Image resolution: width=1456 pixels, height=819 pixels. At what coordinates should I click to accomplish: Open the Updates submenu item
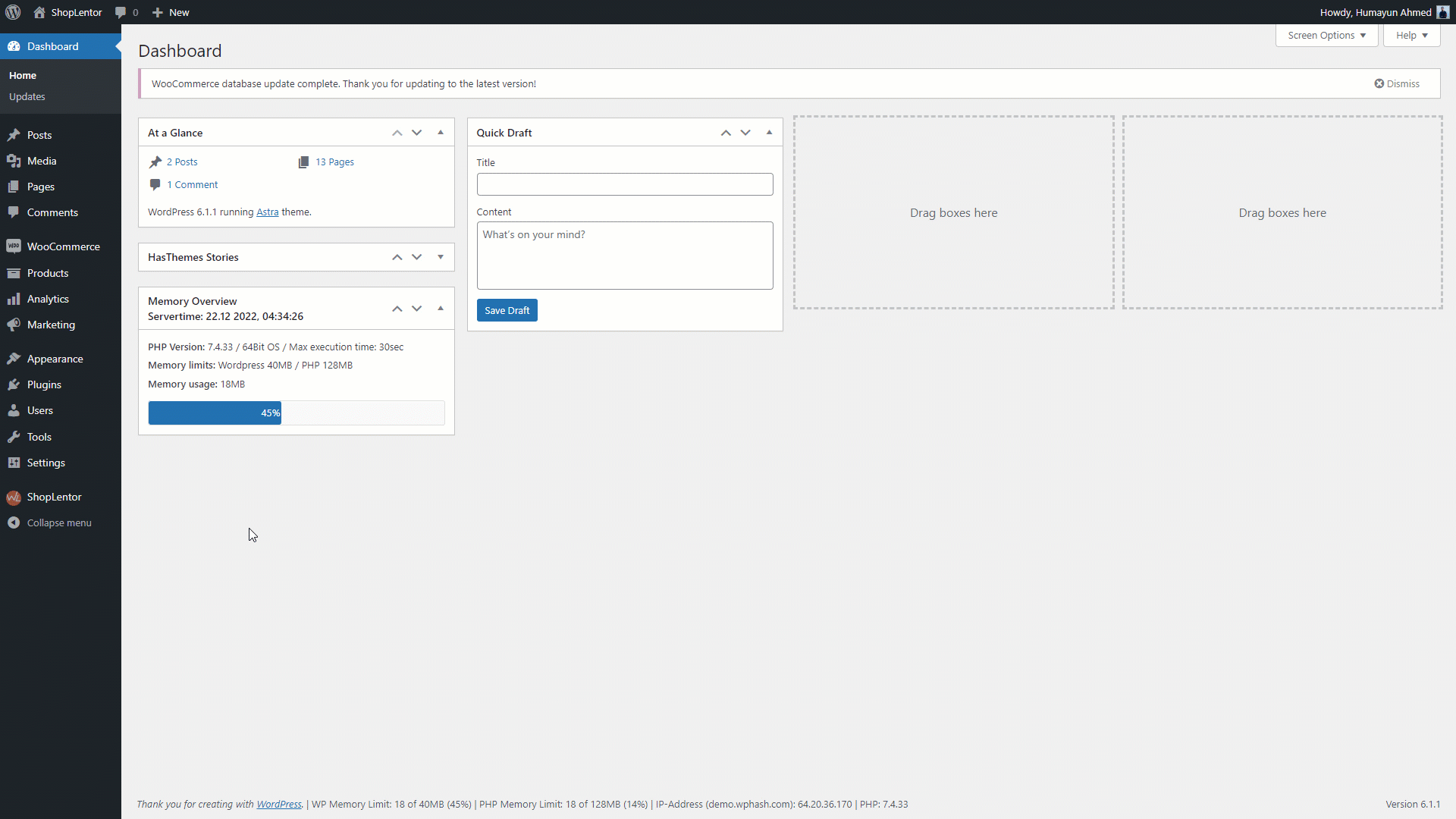(x=27, y=96)
